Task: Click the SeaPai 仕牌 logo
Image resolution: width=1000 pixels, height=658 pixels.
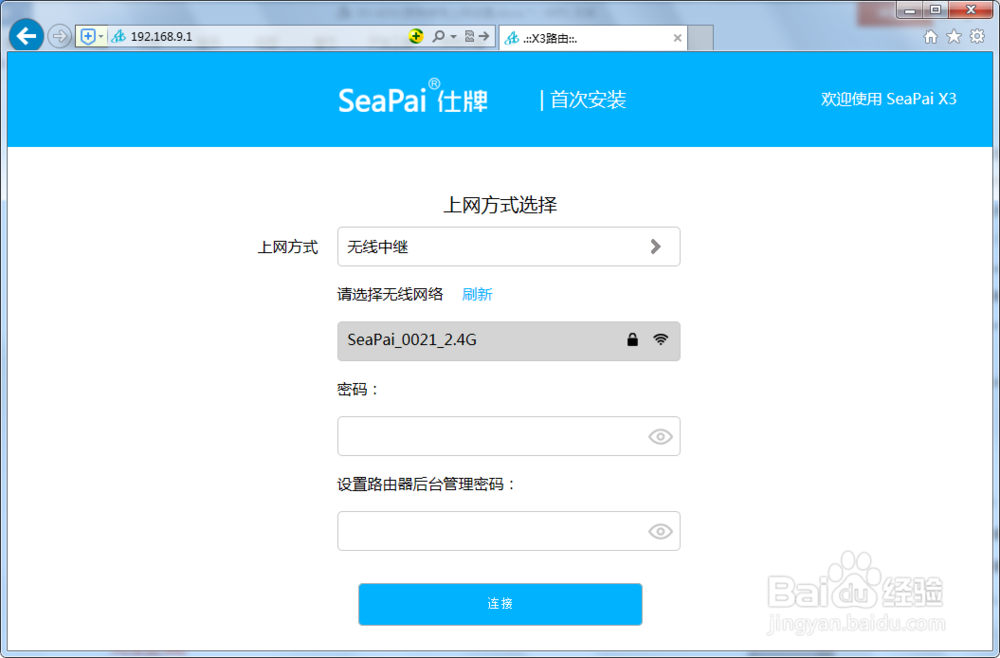Action: point(413,98)
